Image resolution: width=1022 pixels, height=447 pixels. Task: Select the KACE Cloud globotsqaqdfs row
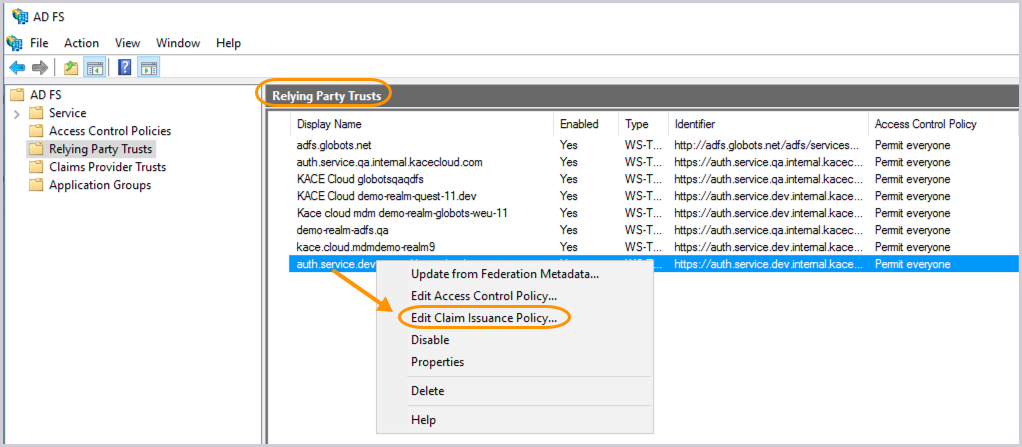point(353,179)
